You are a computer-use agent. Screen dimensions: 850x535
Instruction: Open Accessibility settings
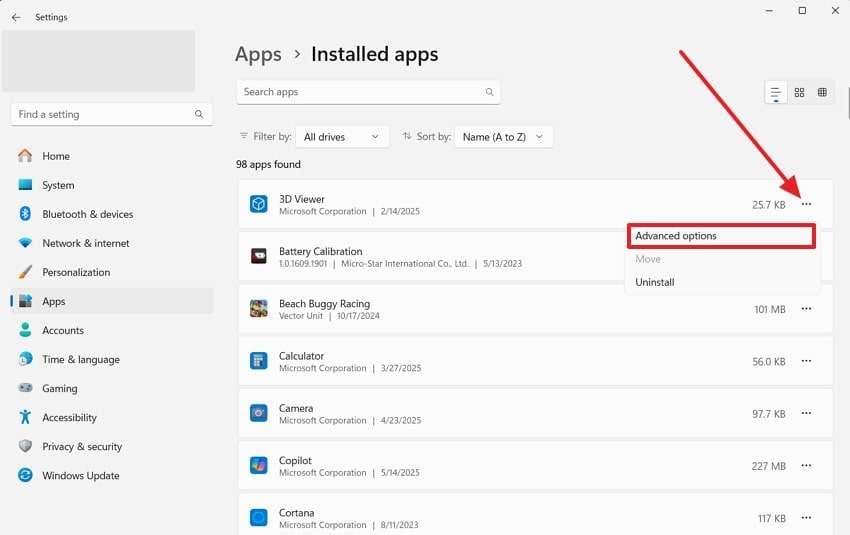click(x=111, y=417)
